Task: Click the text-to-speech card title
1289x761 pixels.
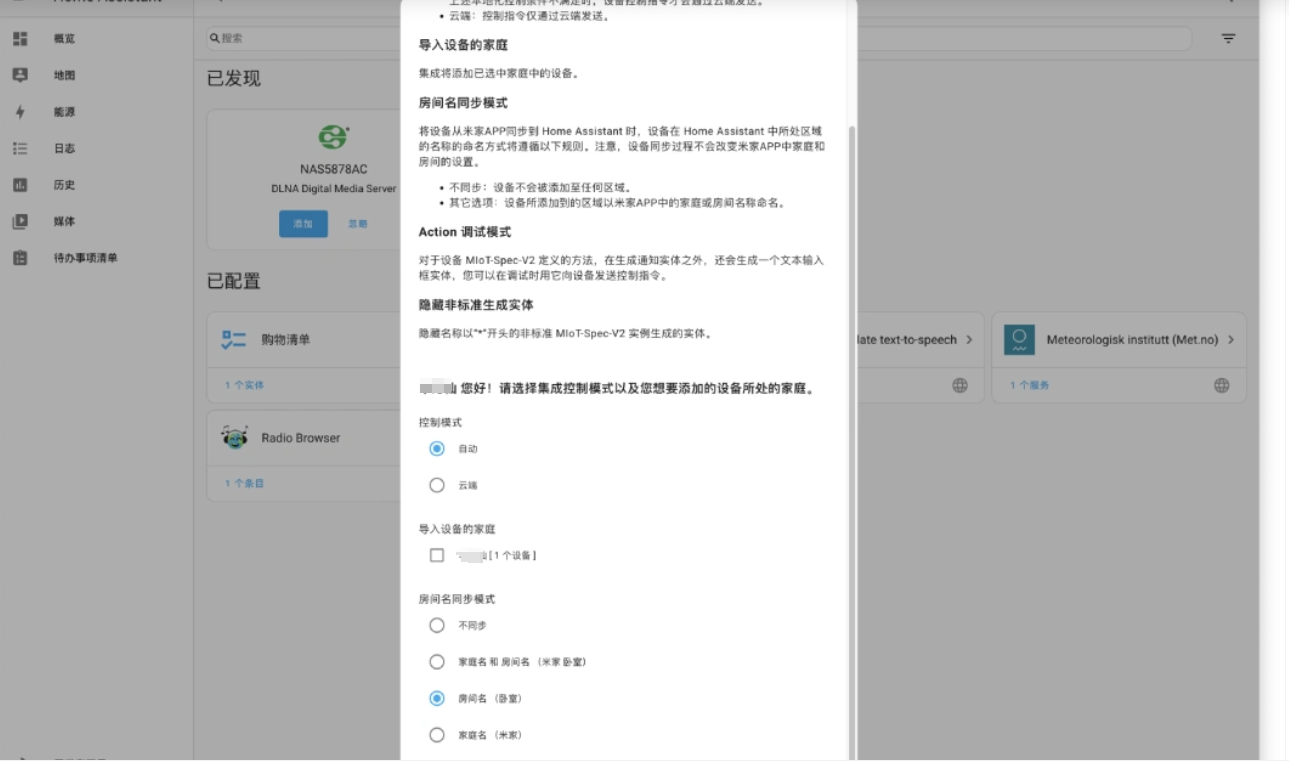Action: (906, 340)
